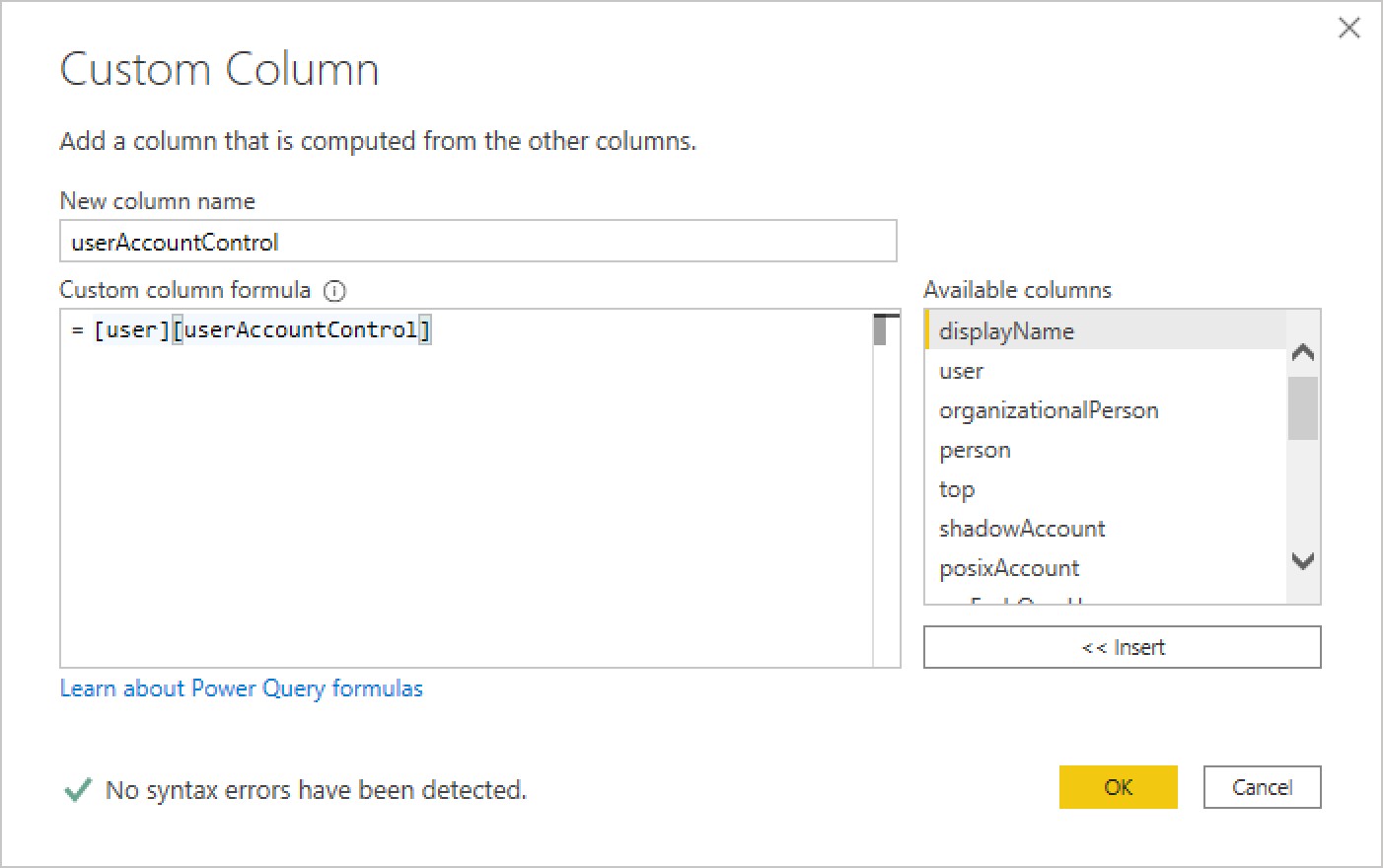The height and width of the screenshot is (868, 1383).
Task: Select shadowAccount column
Action: tap(1105, 529)
